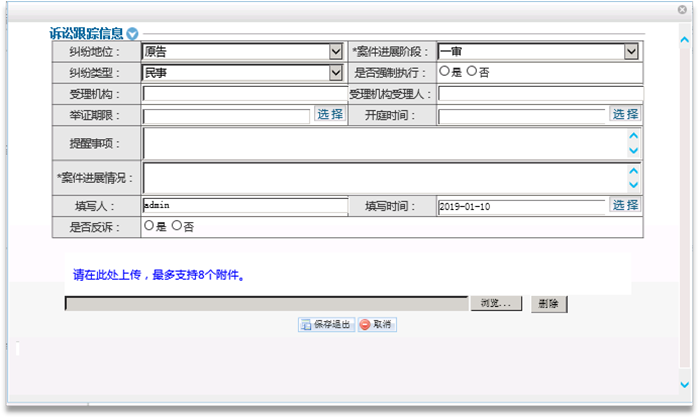Image resolution: width=700 pixels, height=418 pixels.
Task: Click the 受理机构 input field
Action: tap(243, 94)
